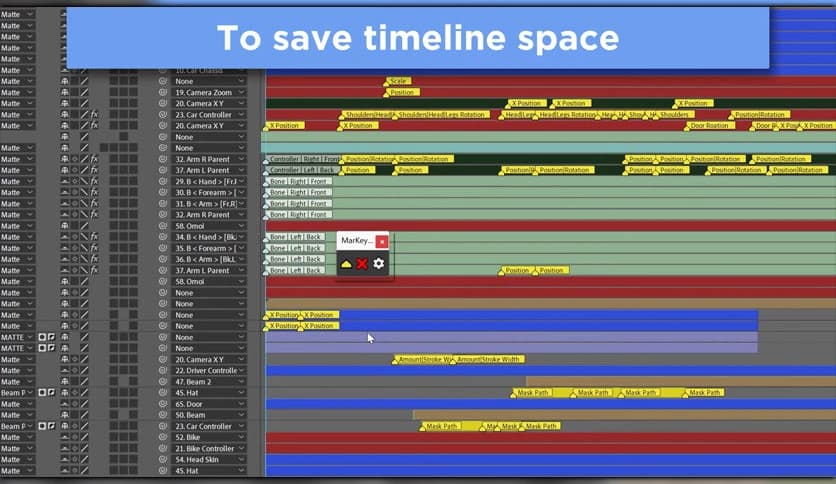Click the pick whip beside 47. Beam 2

point(163,382)
